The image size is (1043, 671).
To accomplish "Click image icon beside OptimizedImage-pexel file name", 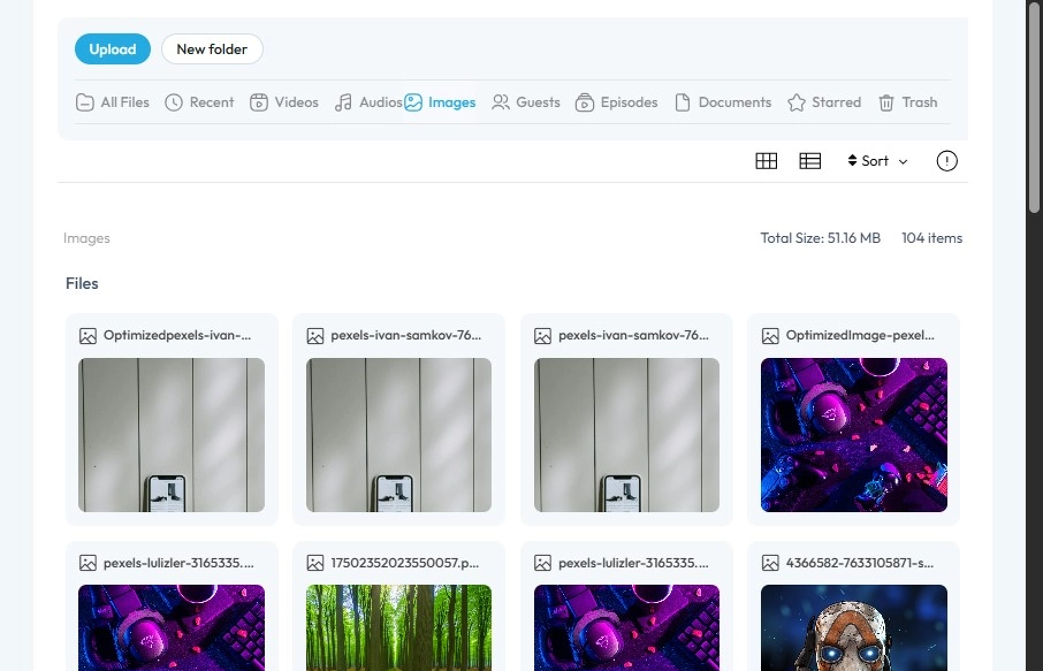I will click(770, 336).
